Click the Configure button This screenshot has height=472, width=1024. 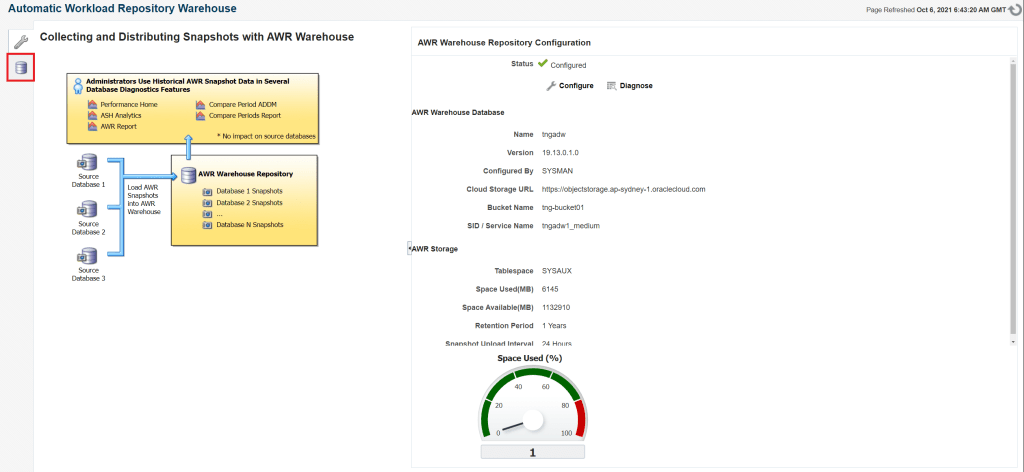click(x=570, y=86)
